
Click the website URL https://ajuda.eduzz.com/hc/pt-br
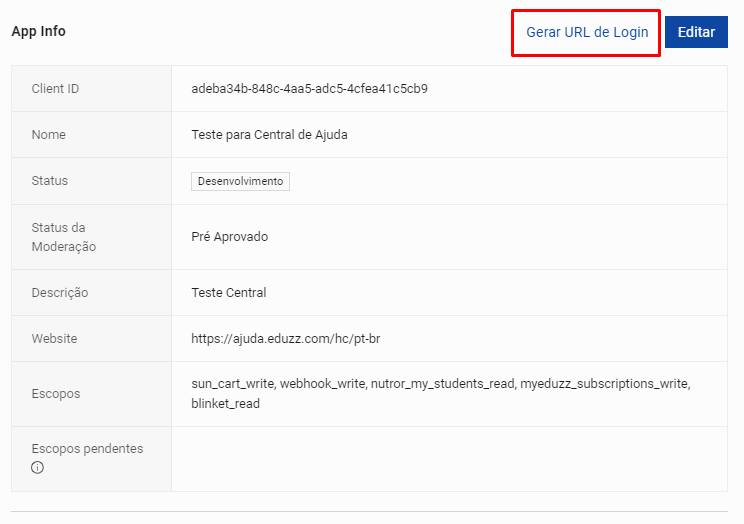pos(286,338)
